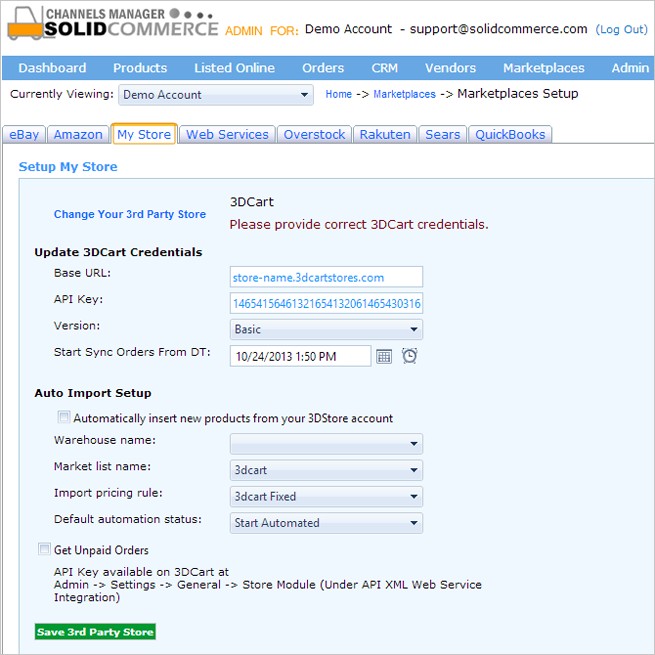Screen dimensions: 655x655
Task: Open the Dashboard menu
Action: click(x=52, y=68)
